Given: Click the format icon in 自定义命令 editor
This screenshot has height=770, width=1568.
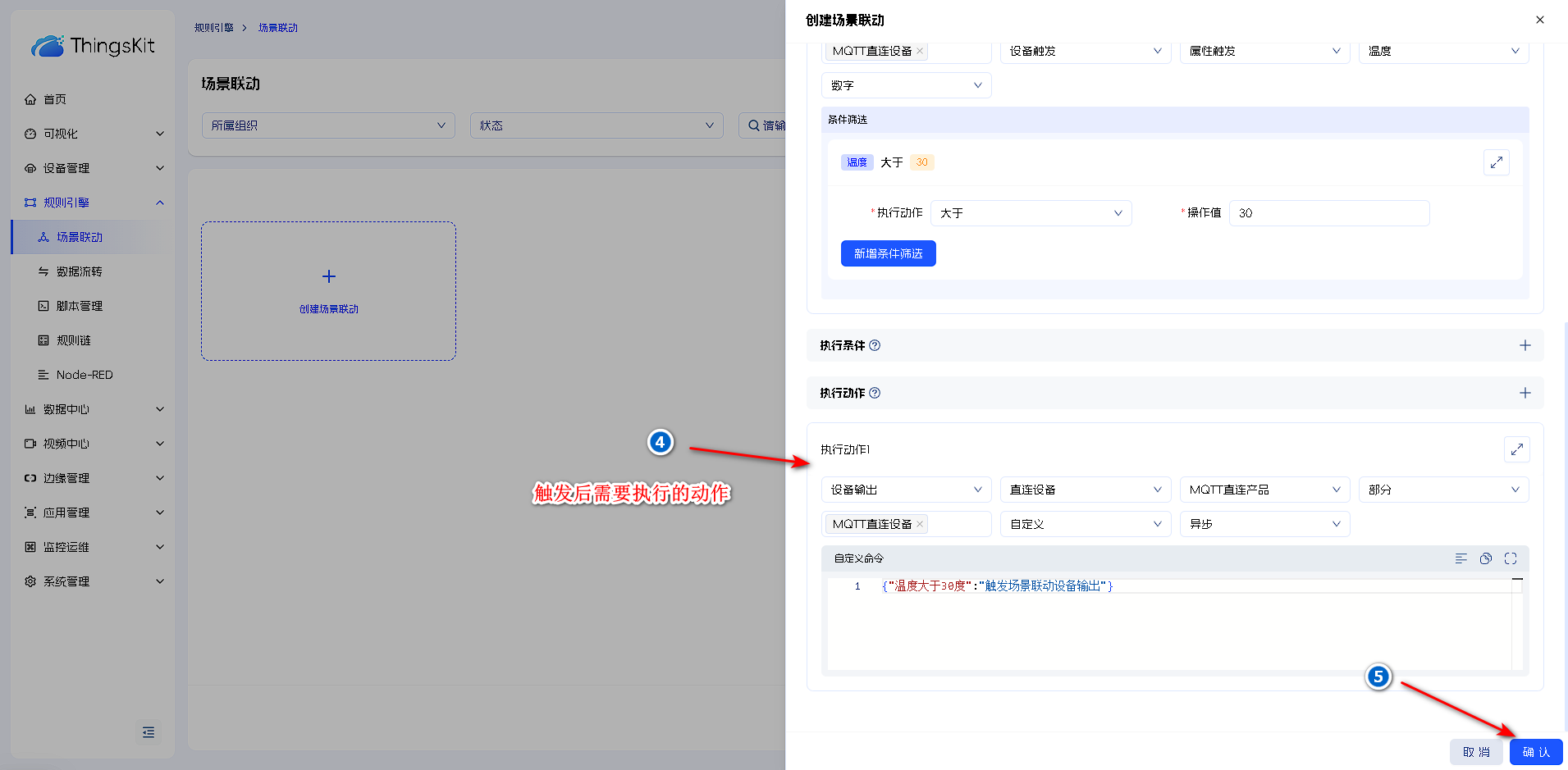Looking at the screenshot, I should coord(1461,558).
